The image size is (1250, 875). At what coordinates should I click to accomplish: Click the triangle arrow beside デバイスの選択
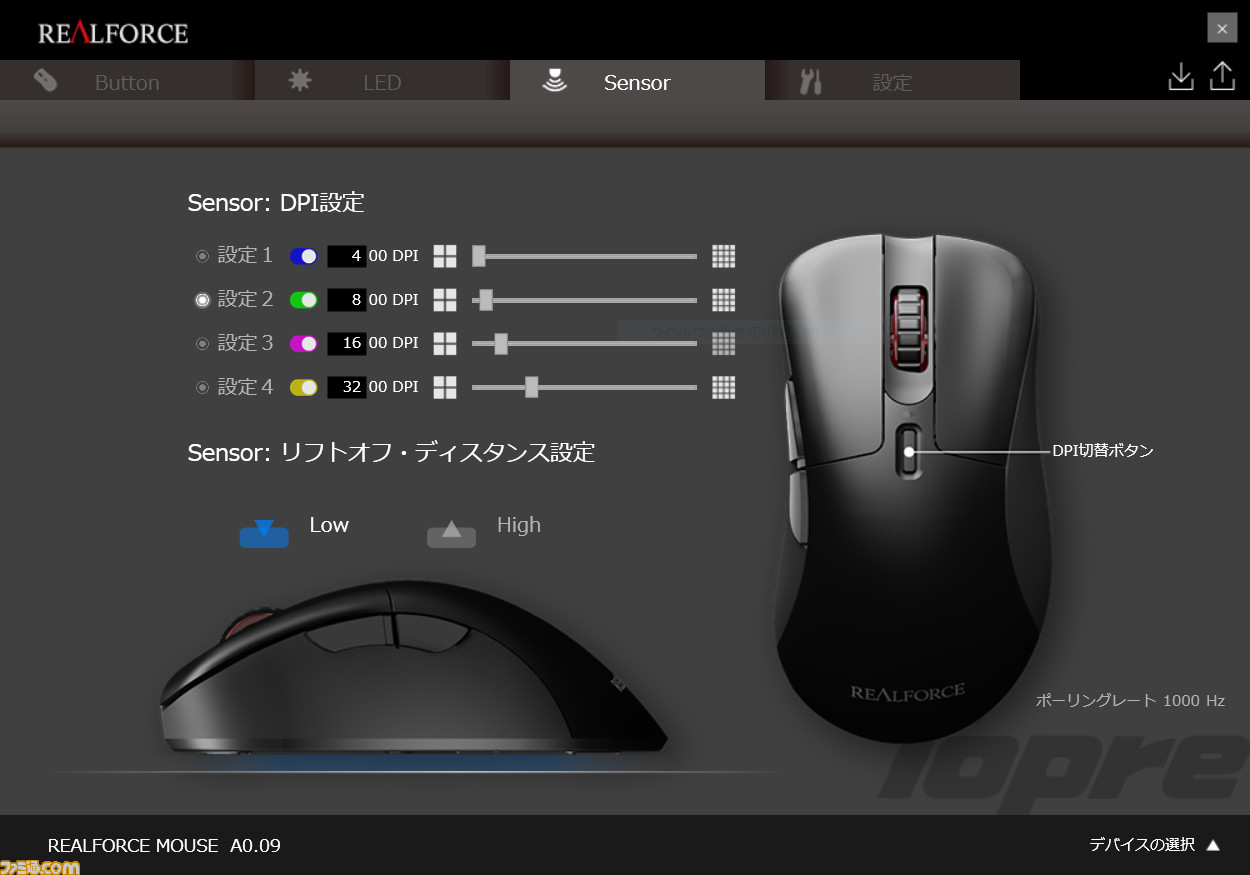coord(1213,845)
